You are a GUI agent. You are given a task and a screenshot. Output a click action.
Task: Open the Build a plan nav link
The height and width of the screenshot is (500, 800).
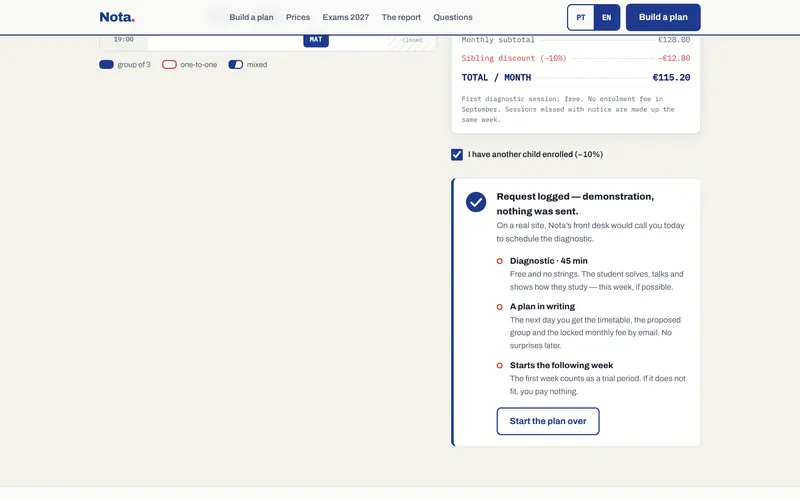point(251,17)
